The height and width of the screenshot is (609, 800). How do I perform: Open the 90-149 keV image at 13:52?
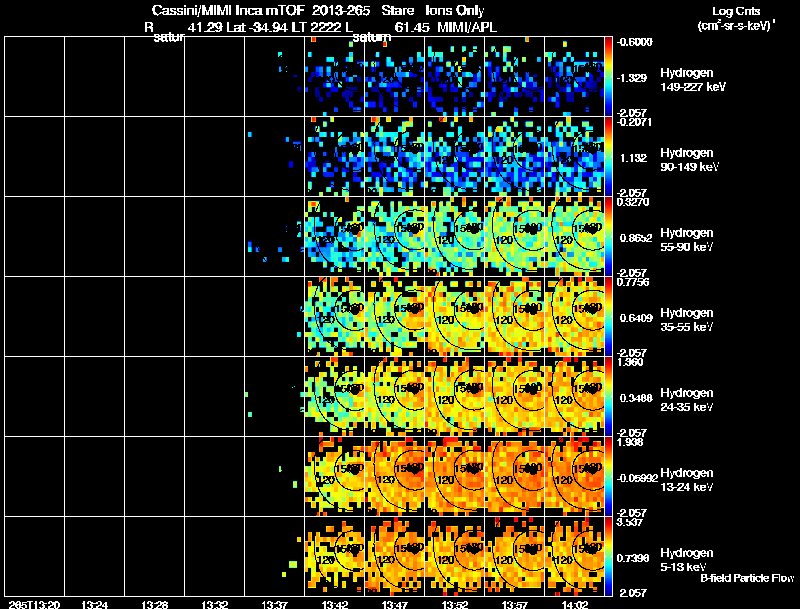coord(455,157)
